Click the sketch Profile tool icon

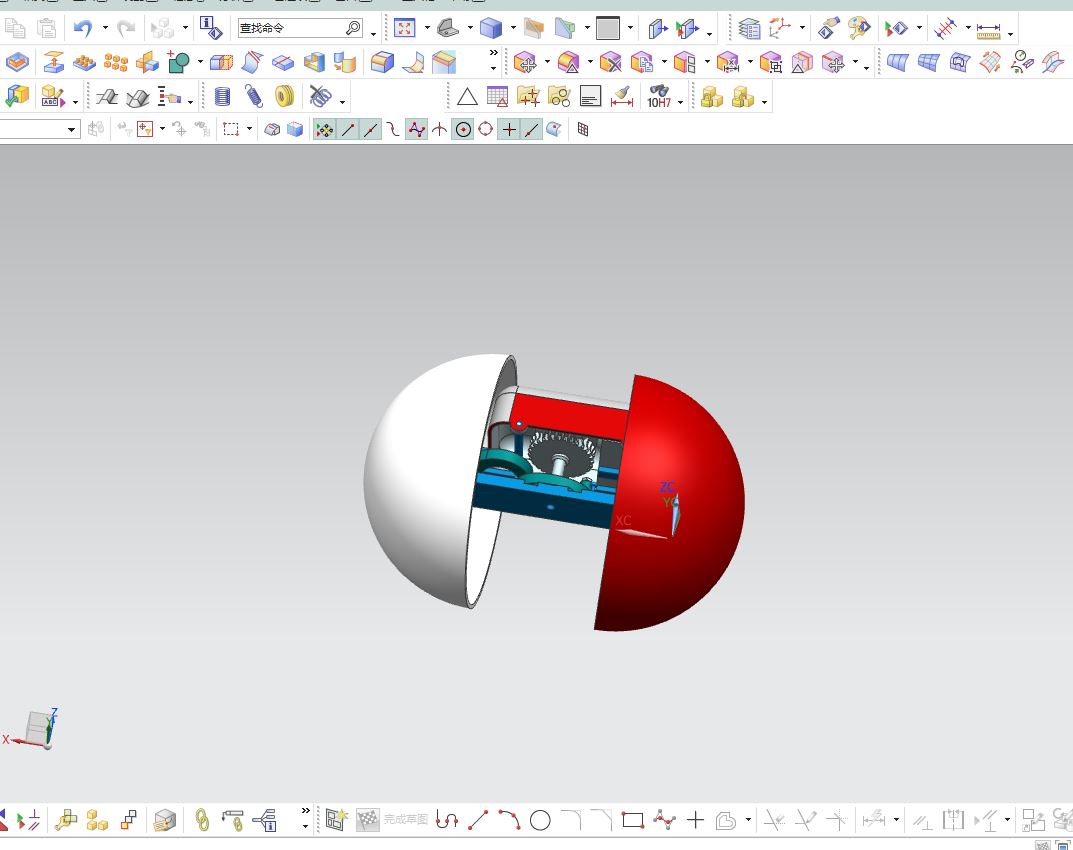447,819
